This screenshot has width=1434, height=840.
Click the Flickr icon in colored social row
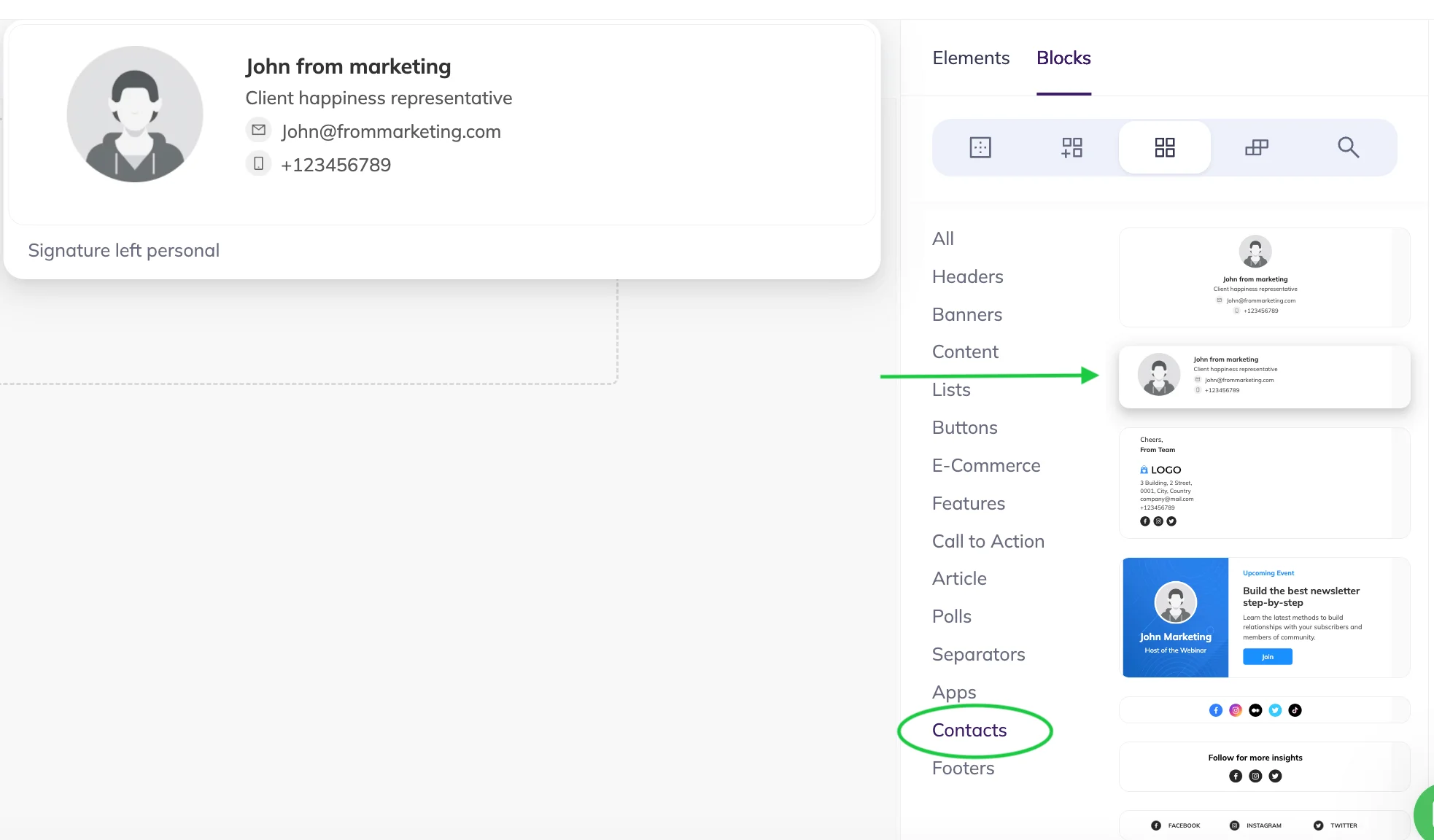point(1255,710)
